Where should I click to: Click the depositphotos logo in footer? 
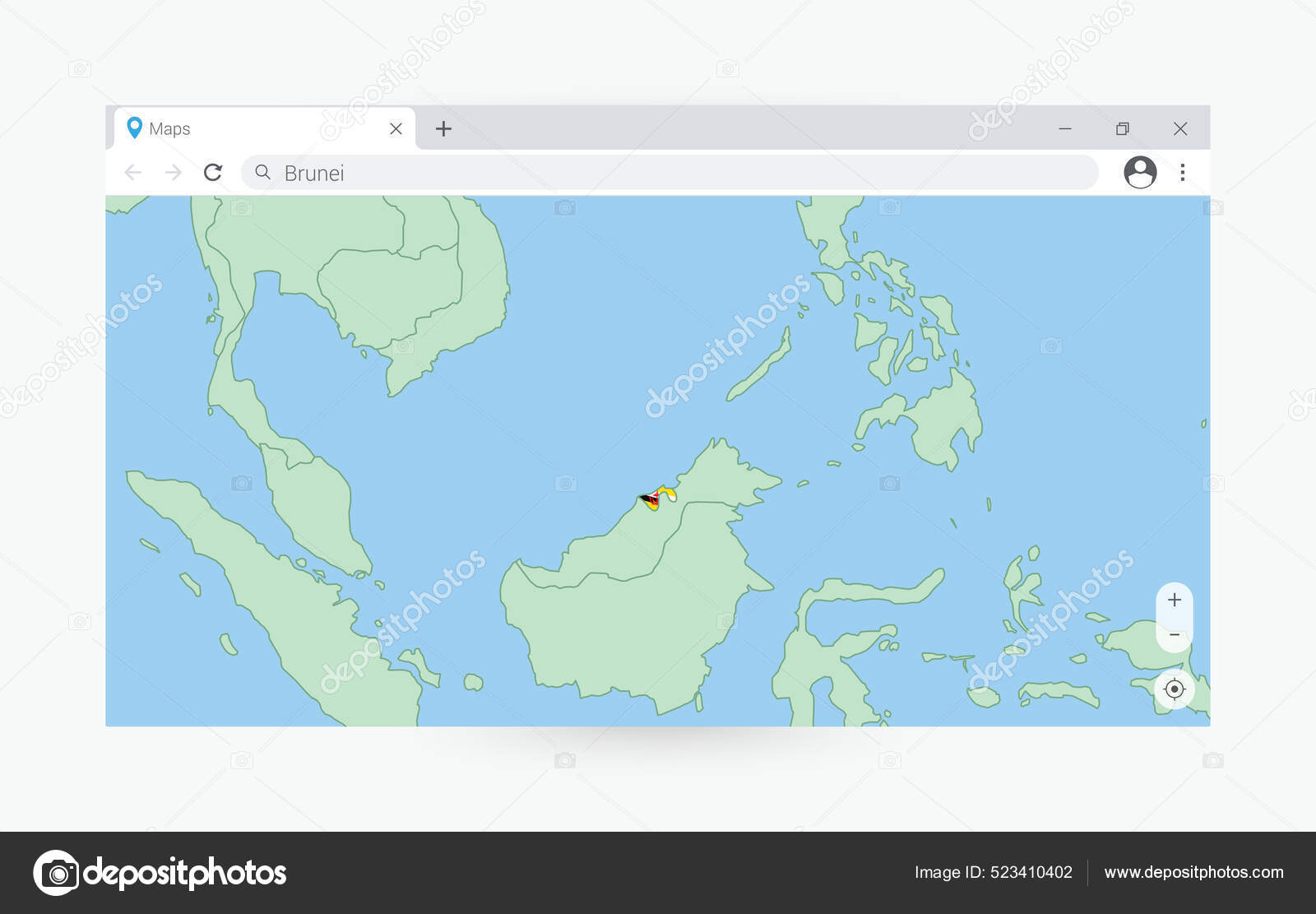(160, 873)
